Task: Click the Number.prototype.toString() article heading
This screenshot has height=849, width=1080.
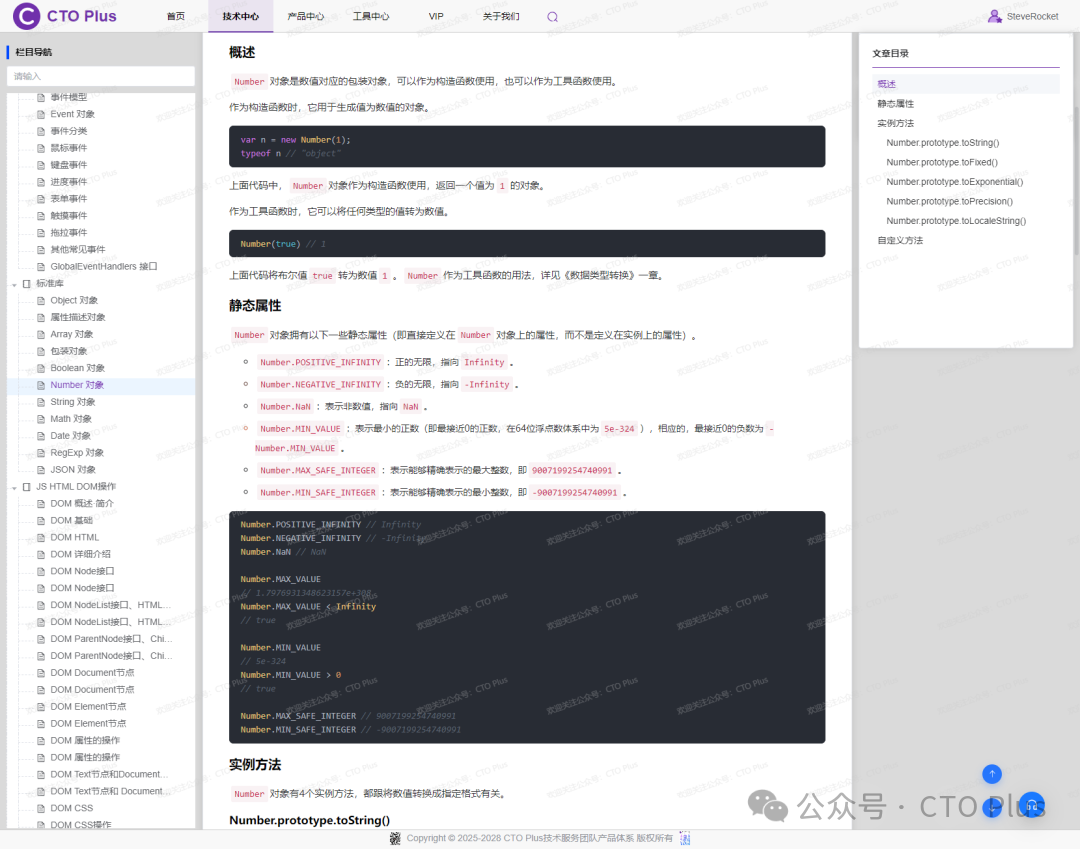Action: (309, 820)
